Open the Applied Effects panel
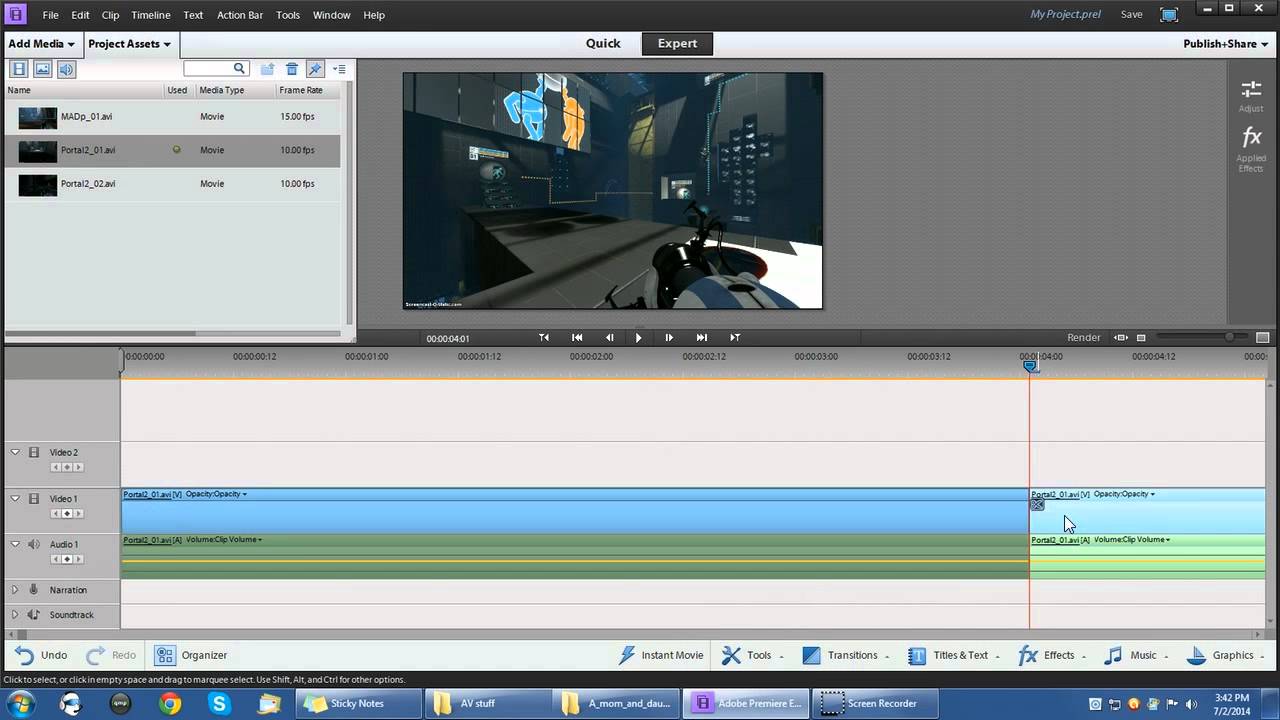Viewport: 1280px width, 720px height. [1251, 150]
